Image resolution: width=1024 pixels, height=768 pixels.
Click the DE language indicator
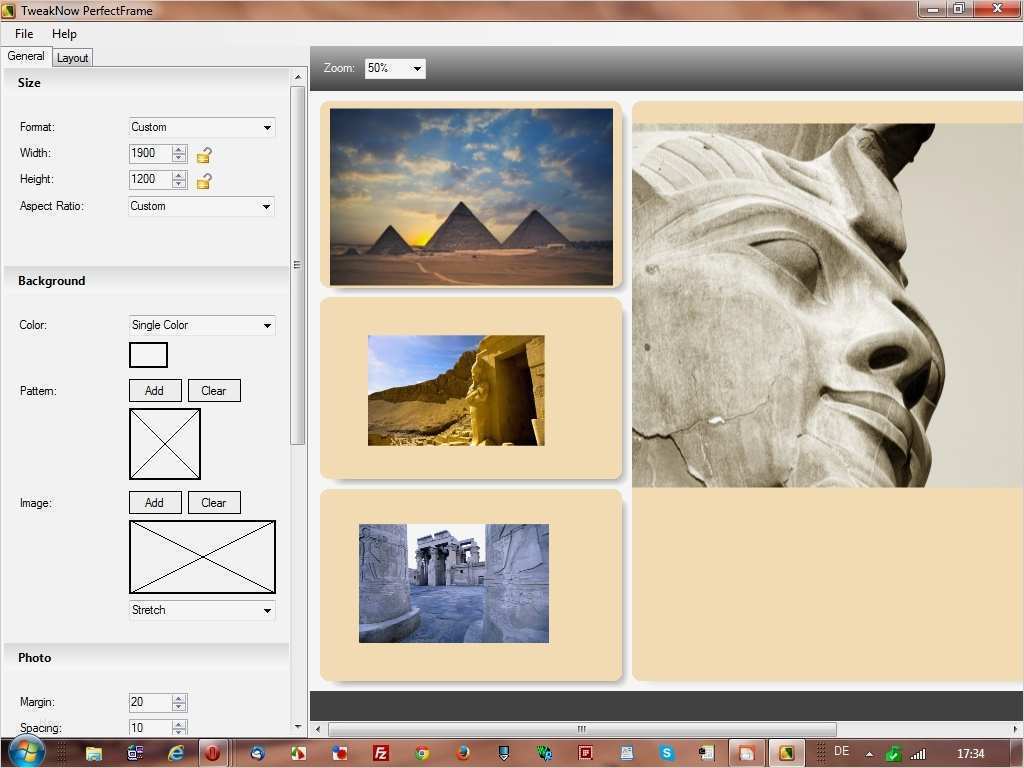point(842,752)
